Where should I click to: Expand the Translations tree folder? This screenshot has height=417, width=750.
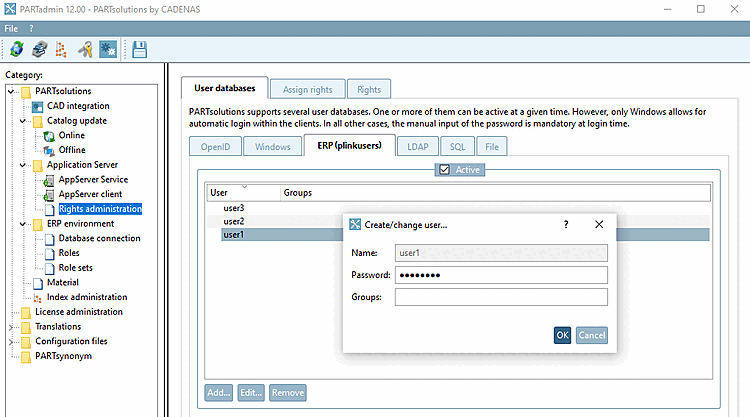pos(11,327)
